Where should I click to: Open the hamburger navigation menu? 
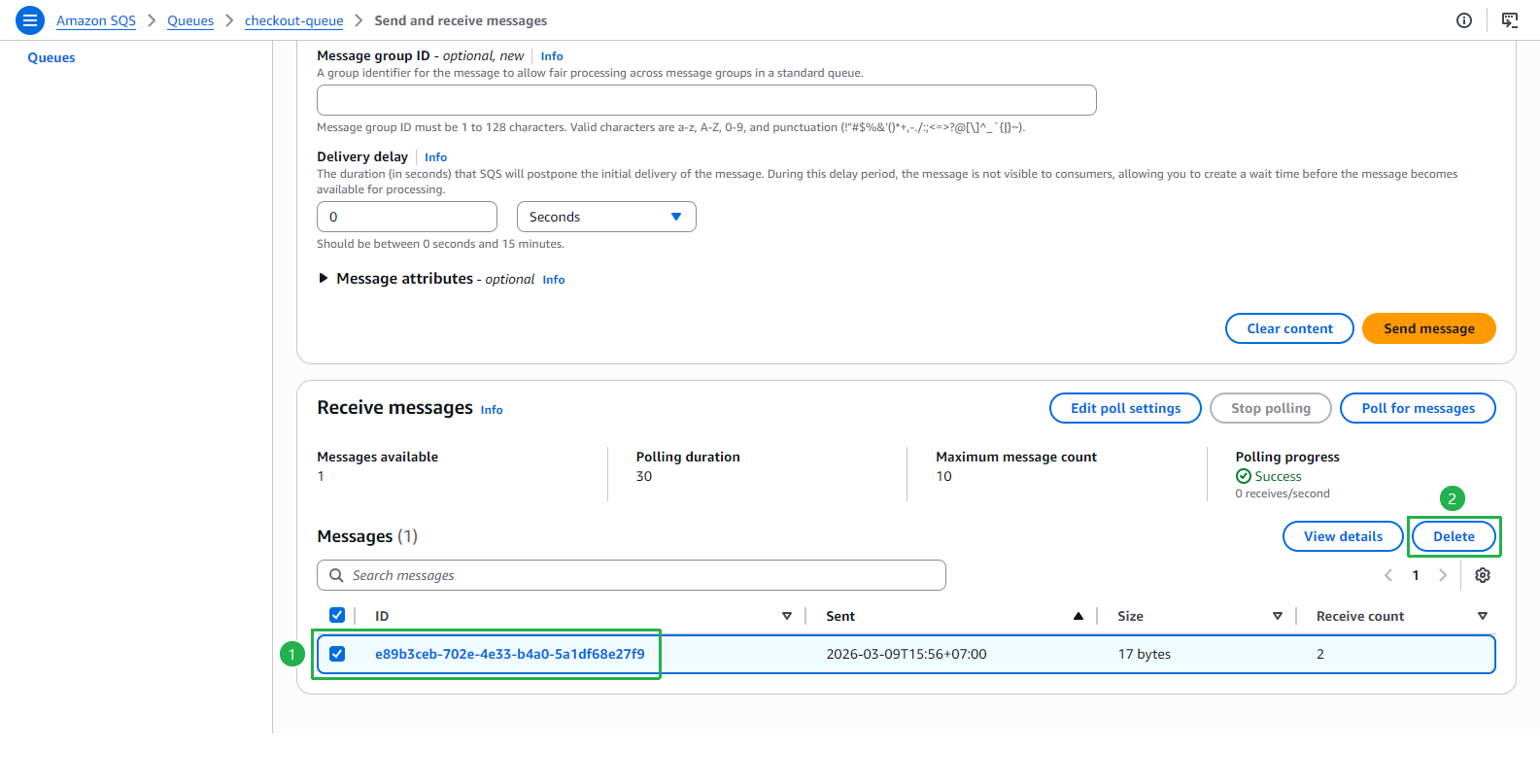(30, 19)
